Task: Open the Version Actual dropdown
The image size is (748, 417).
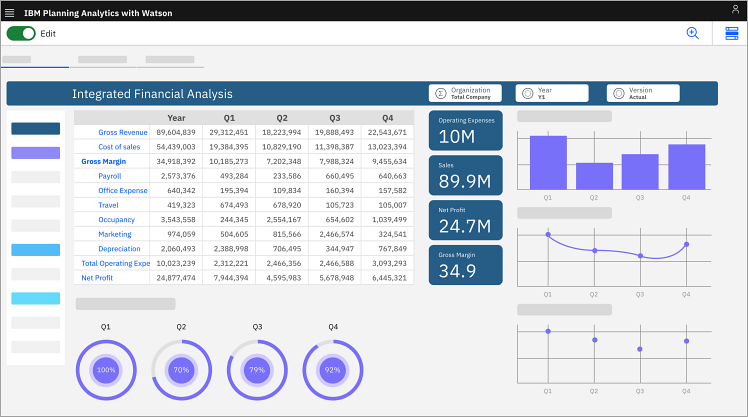Action: coord(646,93)
